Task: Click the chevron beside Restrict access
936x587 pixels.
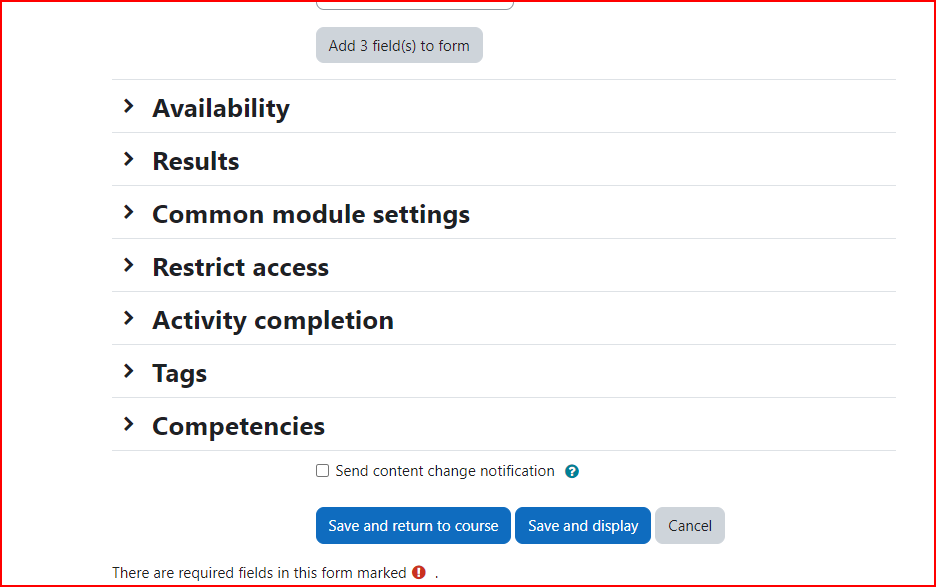Action: pos(128,266)
